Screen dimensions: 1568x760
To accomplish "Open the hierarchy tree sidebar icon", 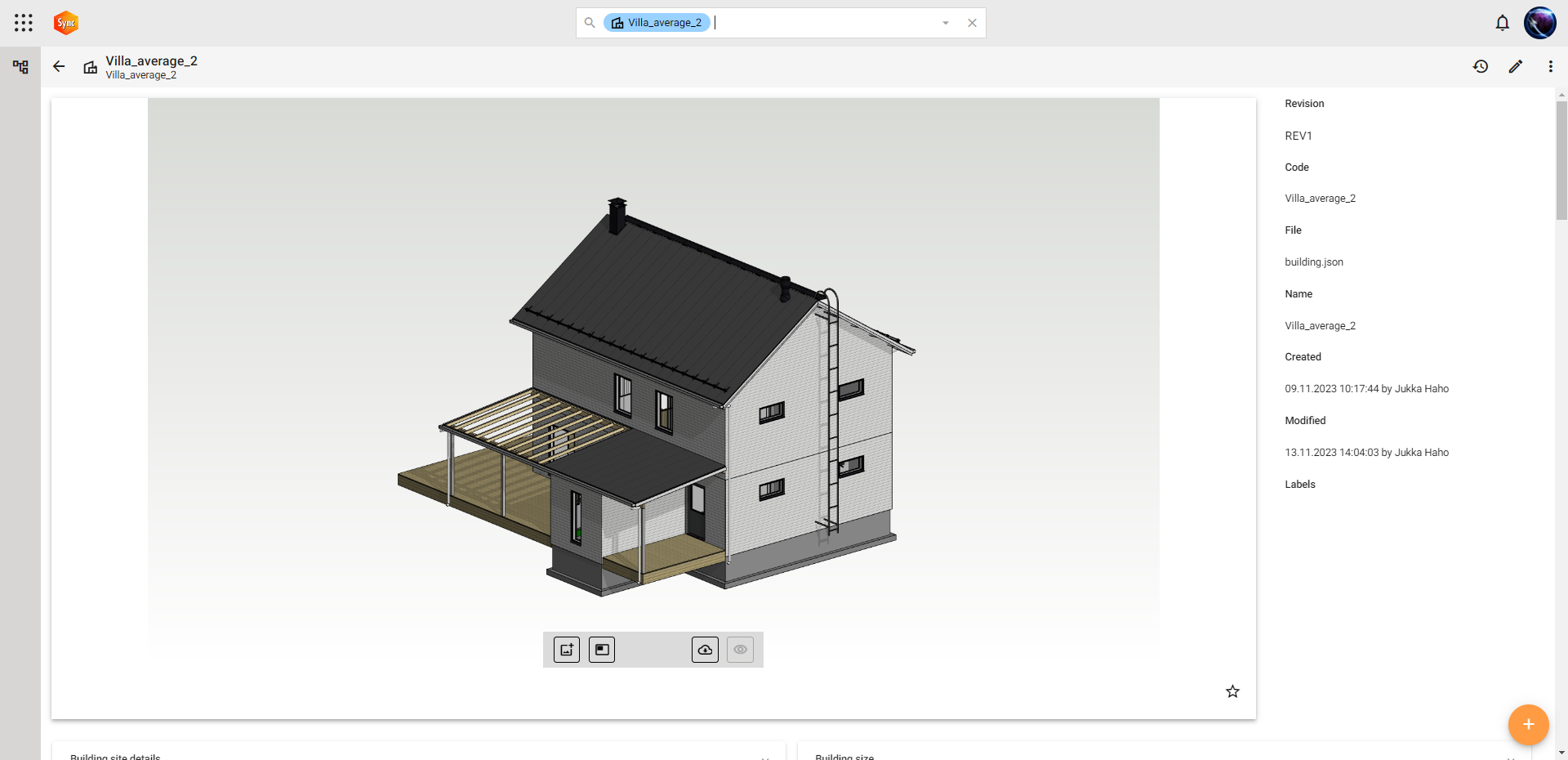I will point(20,67).
